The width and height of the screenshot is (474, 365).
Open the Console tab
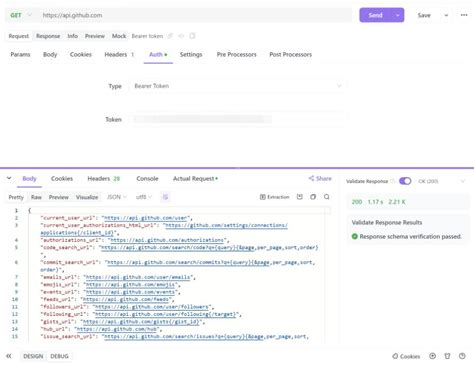(147, 179)
